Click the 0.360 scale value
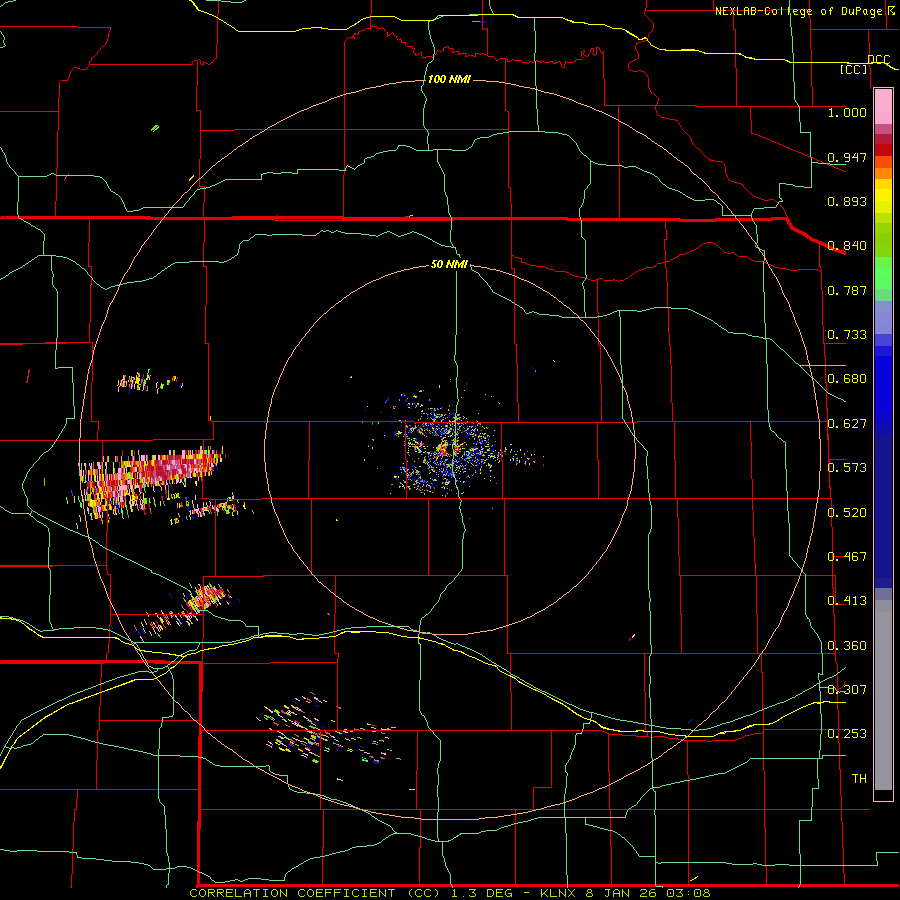Screen dimensions: 900x900 (847, 646)
